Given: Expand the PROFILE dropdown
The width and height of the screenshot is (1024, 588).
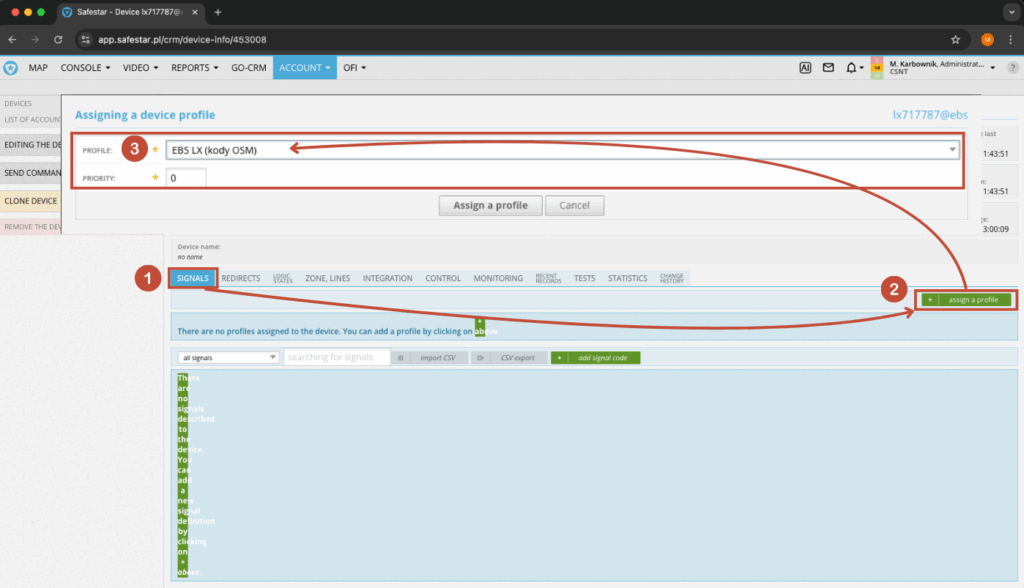Looking at the screenshot, I should tap(951, 150).
